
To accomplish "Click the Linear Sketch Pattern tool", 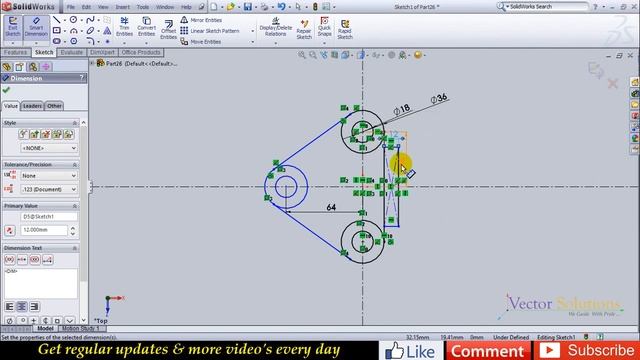I will (210, 31).
